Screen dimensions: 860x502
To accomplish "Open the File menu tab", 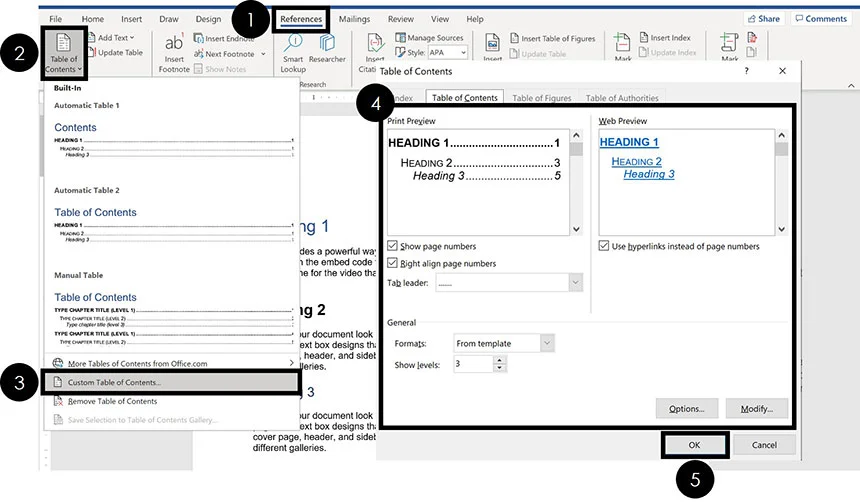I will 55,19.
